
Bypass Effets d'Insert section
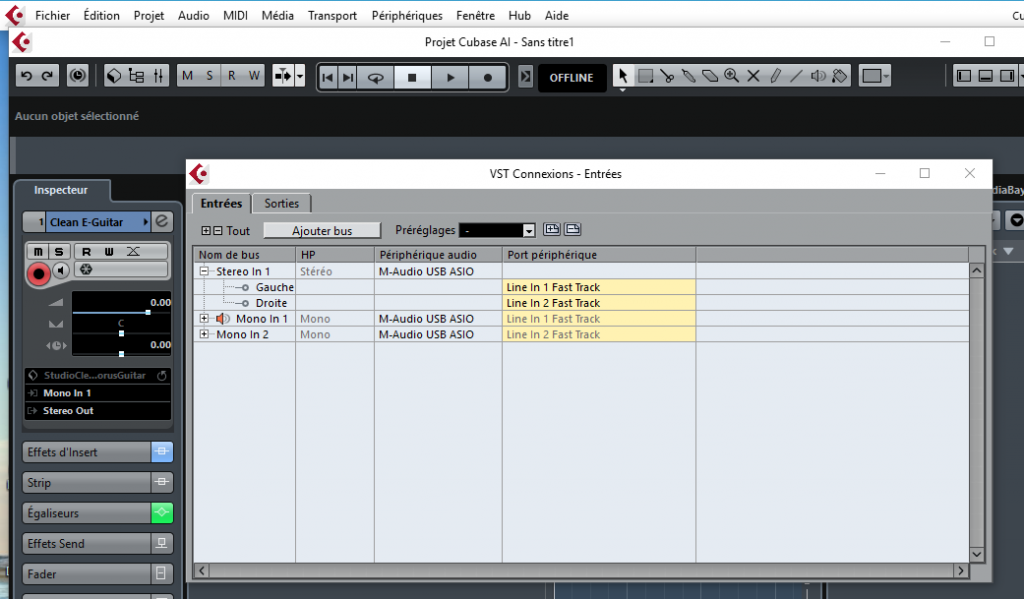coord(162,451)
